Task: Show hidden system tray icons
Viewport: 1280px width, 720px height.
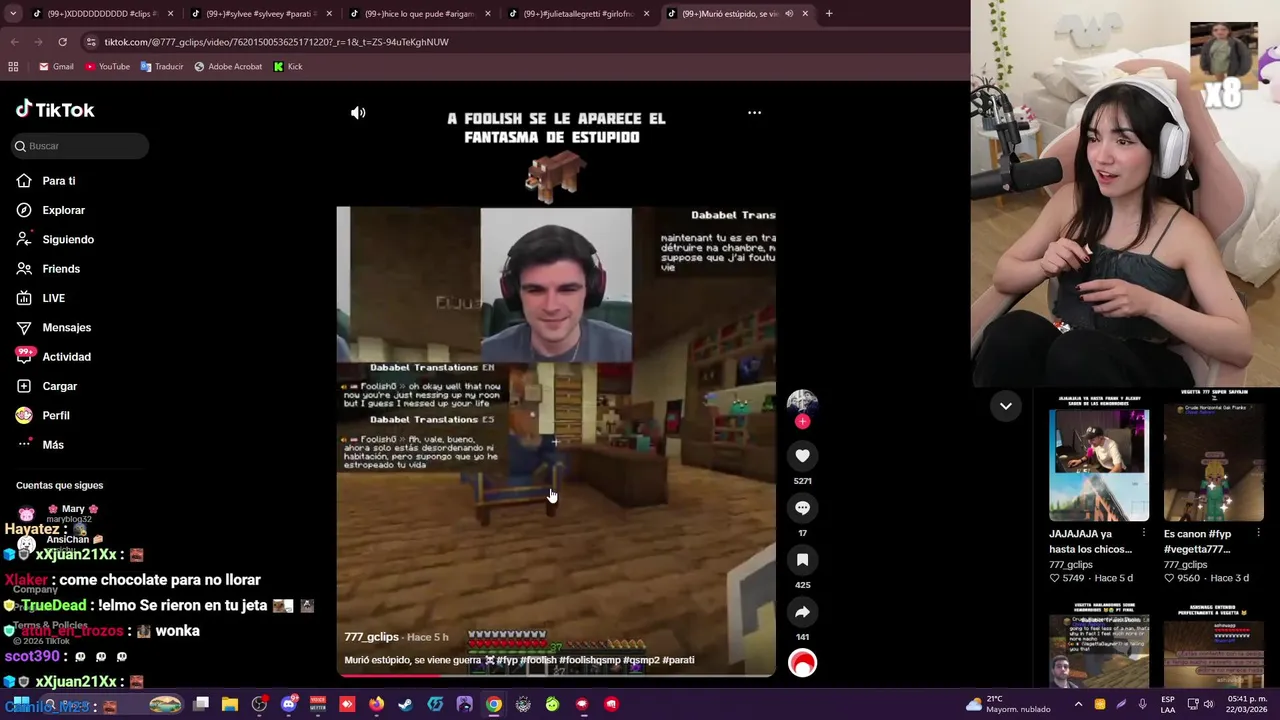Action: point(1078,705)
